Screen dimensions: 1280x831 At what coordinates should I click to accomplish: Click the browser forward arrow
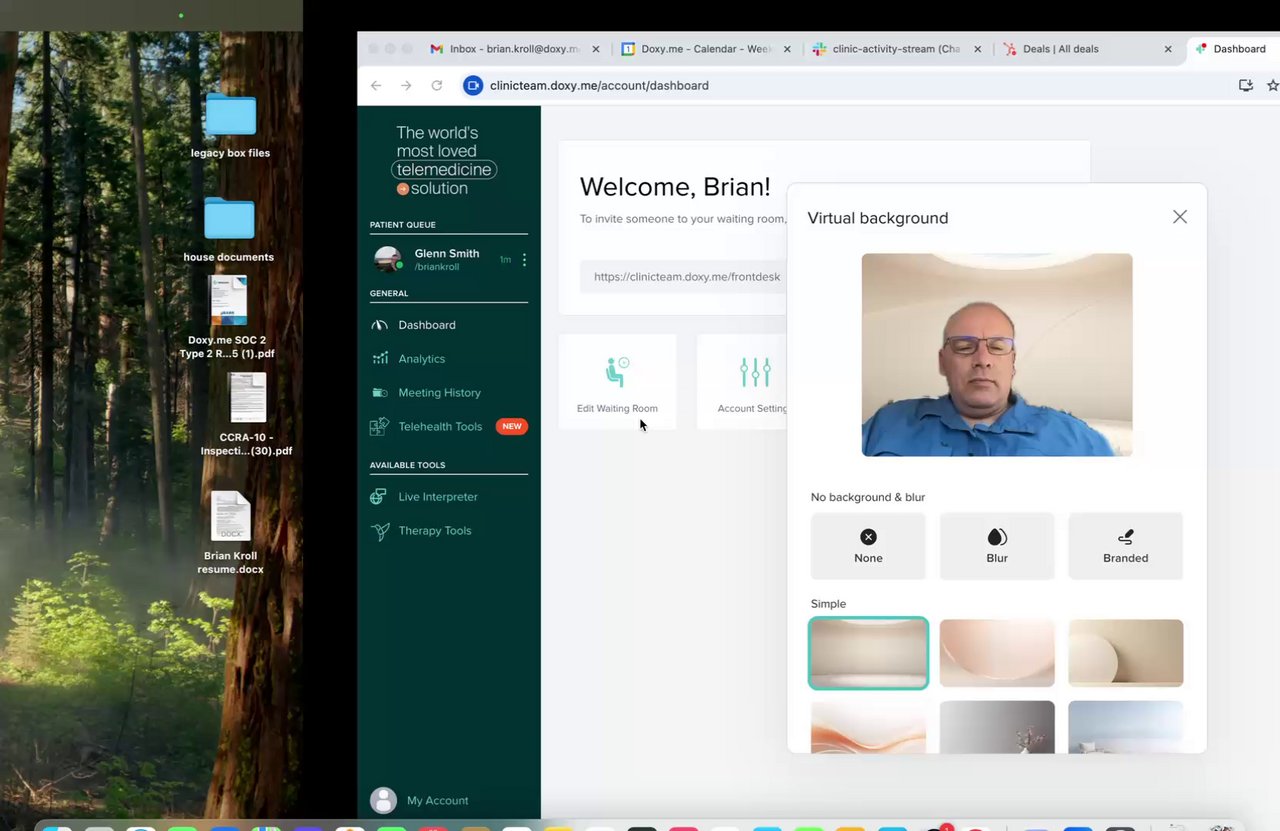point(406,86)
